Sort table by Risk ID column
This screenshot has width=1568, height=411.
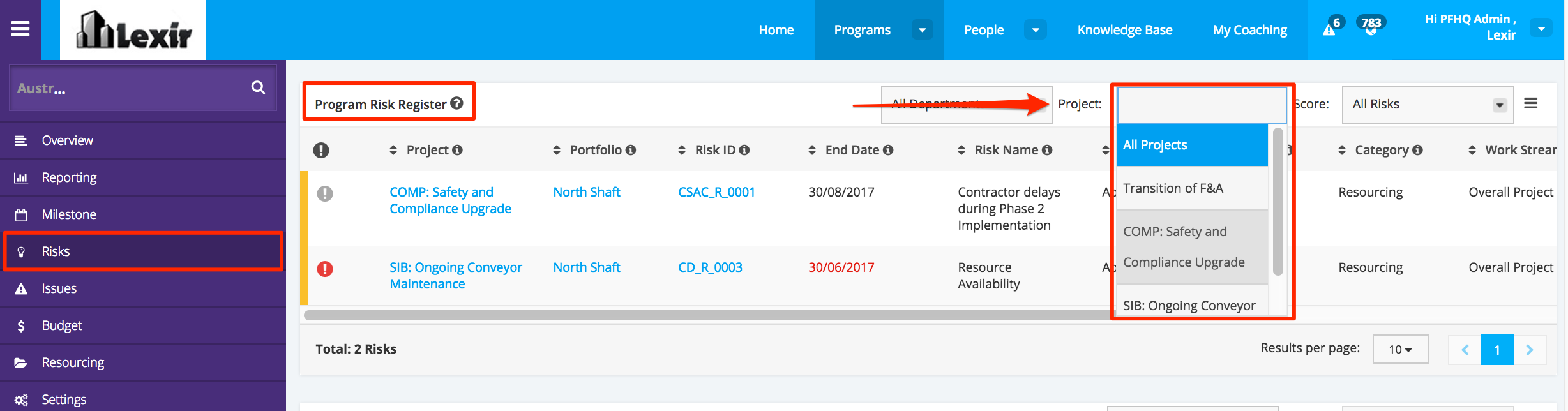682,150
